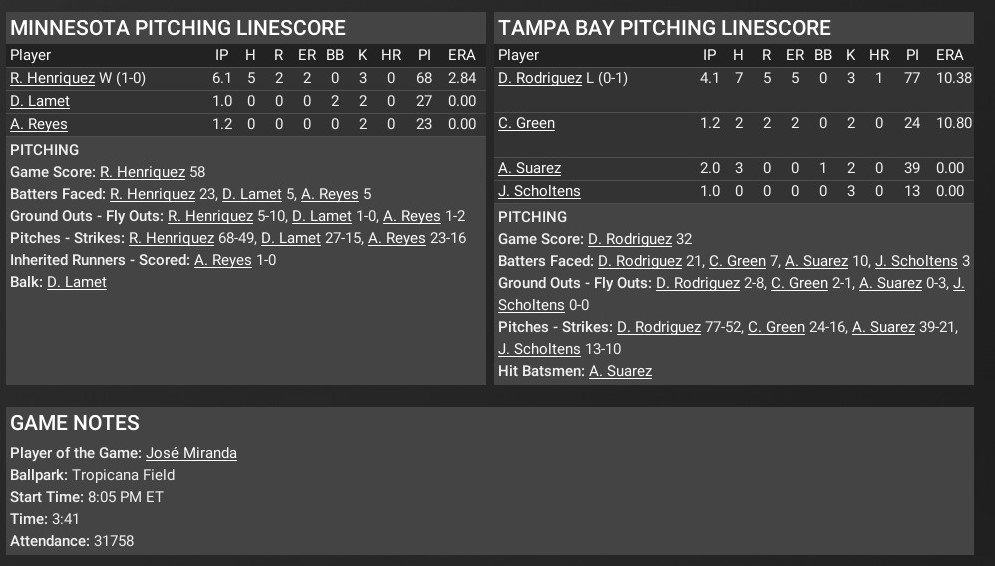Click ERA column header in Minnesota linescore

(x=461, y=55)
